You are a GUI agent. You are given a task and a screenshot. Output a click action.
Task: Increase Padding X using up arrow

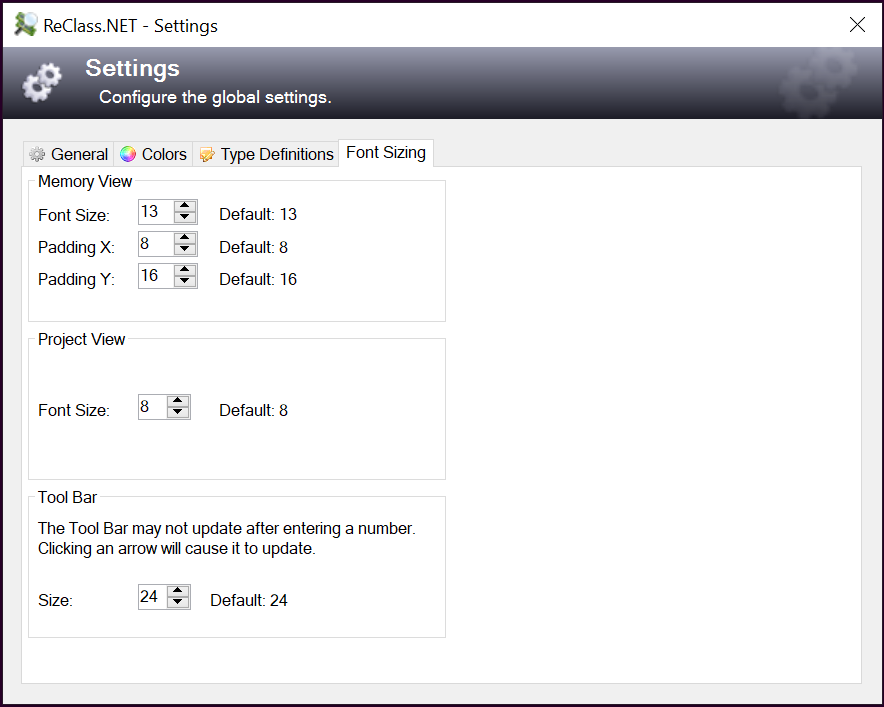[x=185, y=238]
